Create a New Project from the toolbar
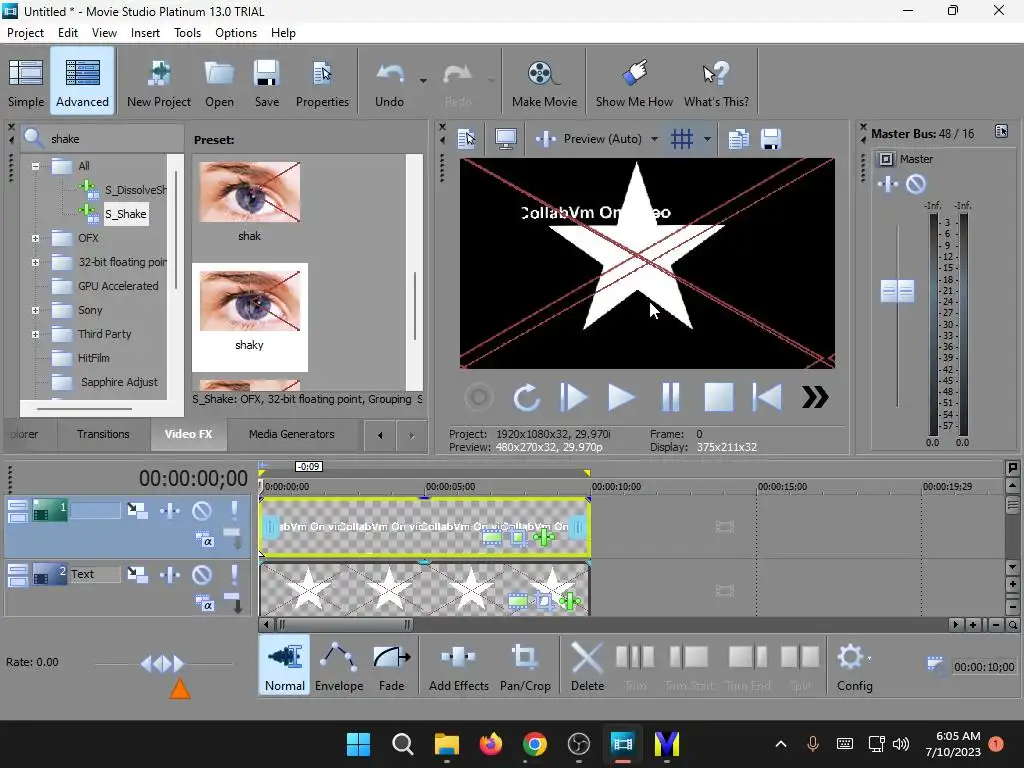 (x=159, y=82)
